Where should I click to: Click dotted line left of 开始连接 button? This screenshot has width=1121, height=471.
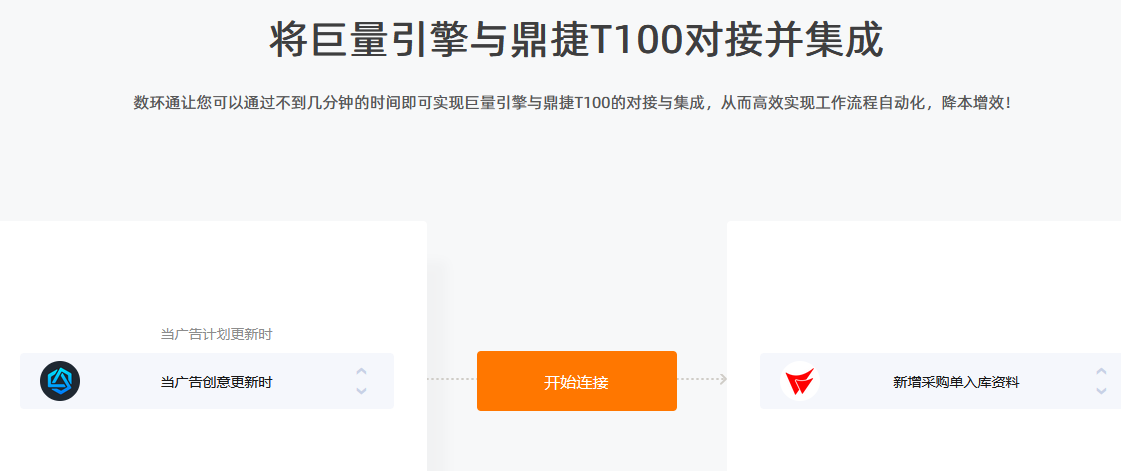point(452,379)
